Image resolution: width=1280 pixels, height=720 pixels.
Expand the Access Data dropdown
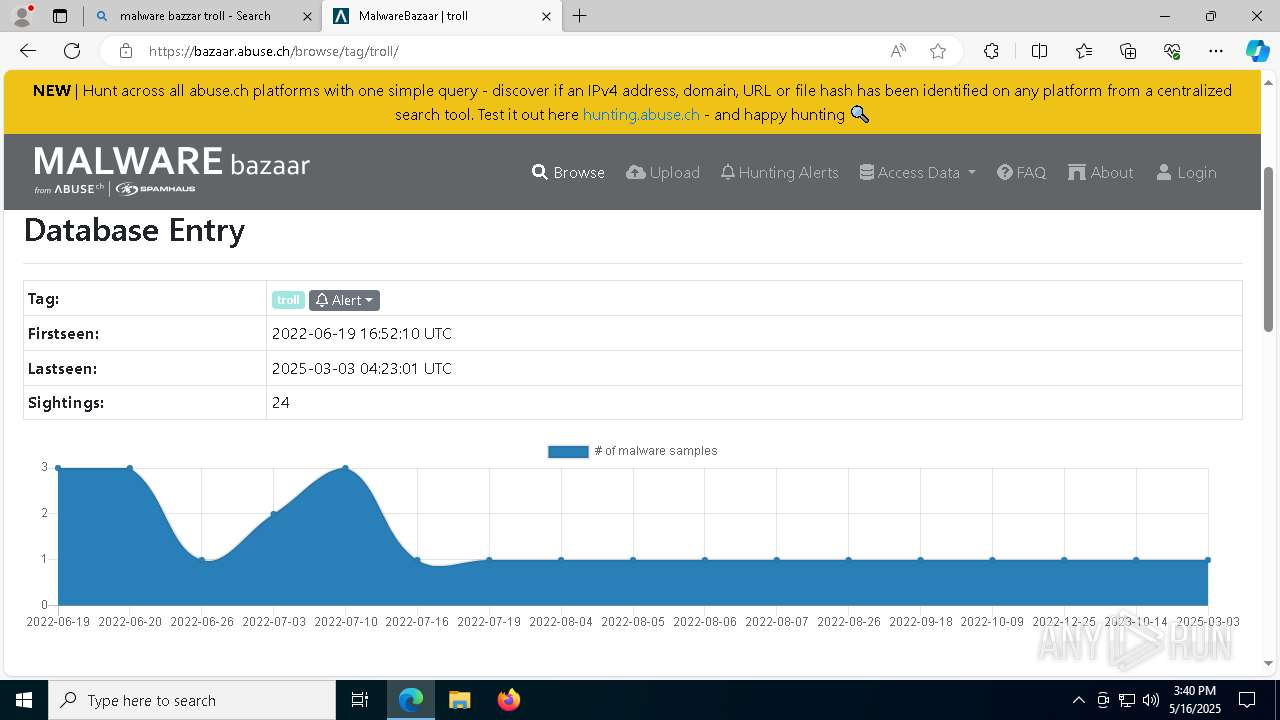(918, 172)
